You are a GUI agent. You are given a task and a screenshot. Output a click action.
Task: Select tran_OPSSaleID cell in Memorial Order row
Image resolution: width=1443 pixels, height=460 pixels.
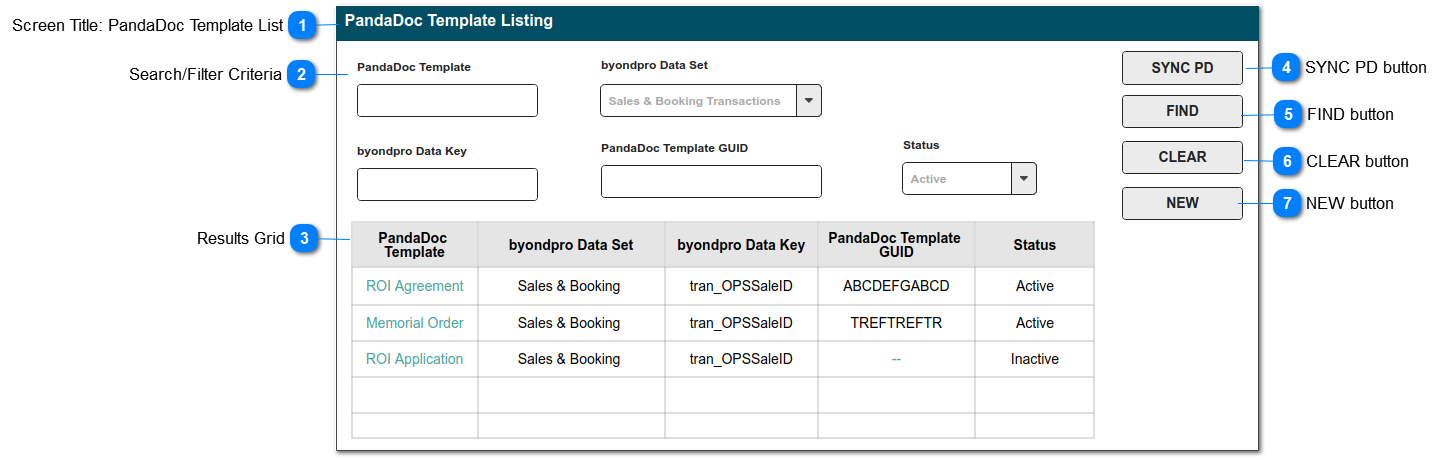741,323
